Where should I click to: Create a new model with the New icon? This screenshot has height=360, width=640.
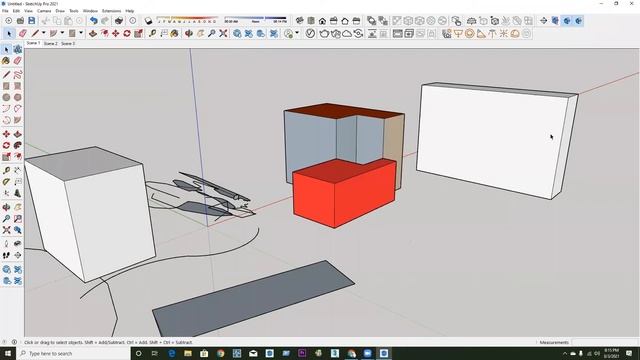click(9, 21)
